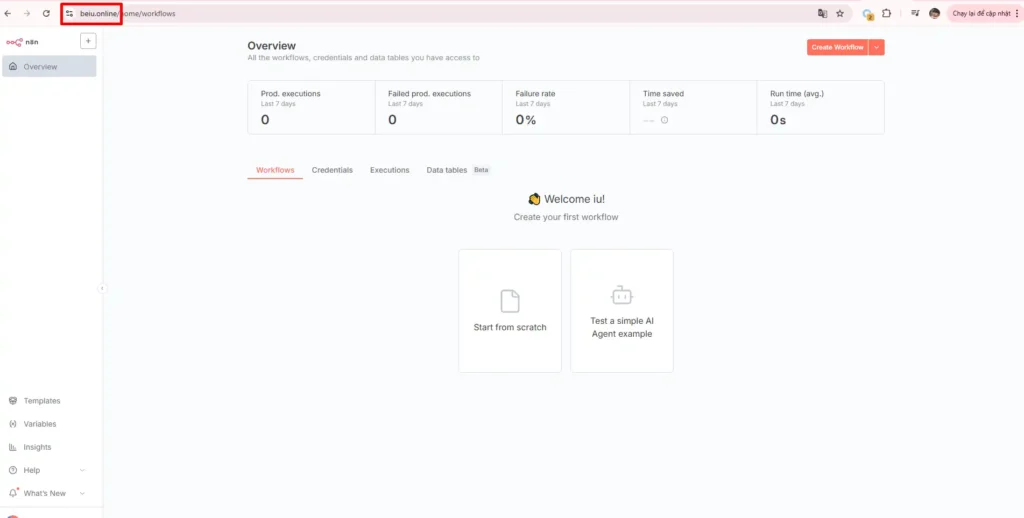Image resolution: width=1024 pixels, height=518 pixels.
Task: Open Insights from the sidebar
Action: click(37, 447)
